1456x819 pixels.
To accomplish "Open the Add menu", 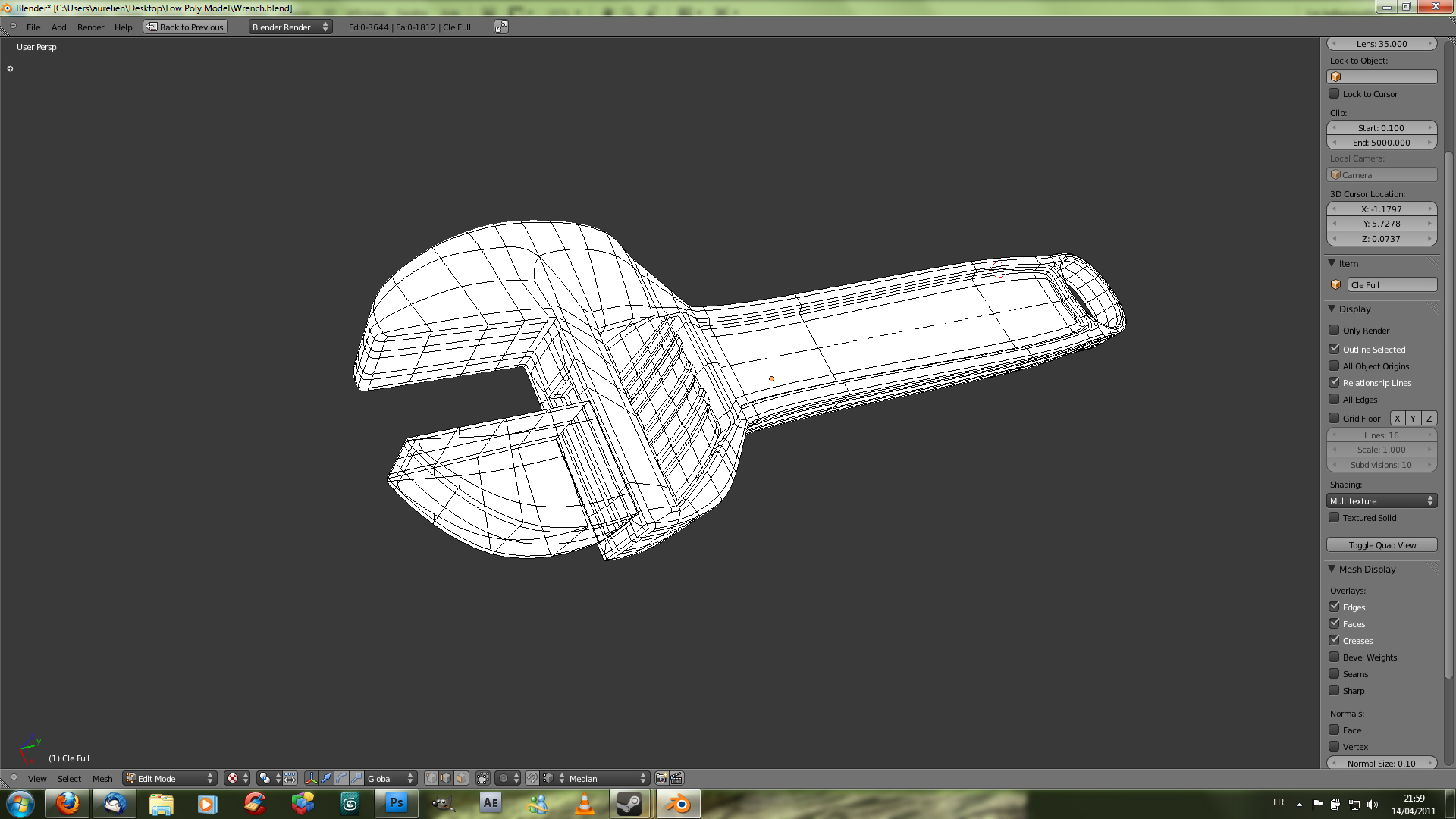I will click(x=58, y=27).
